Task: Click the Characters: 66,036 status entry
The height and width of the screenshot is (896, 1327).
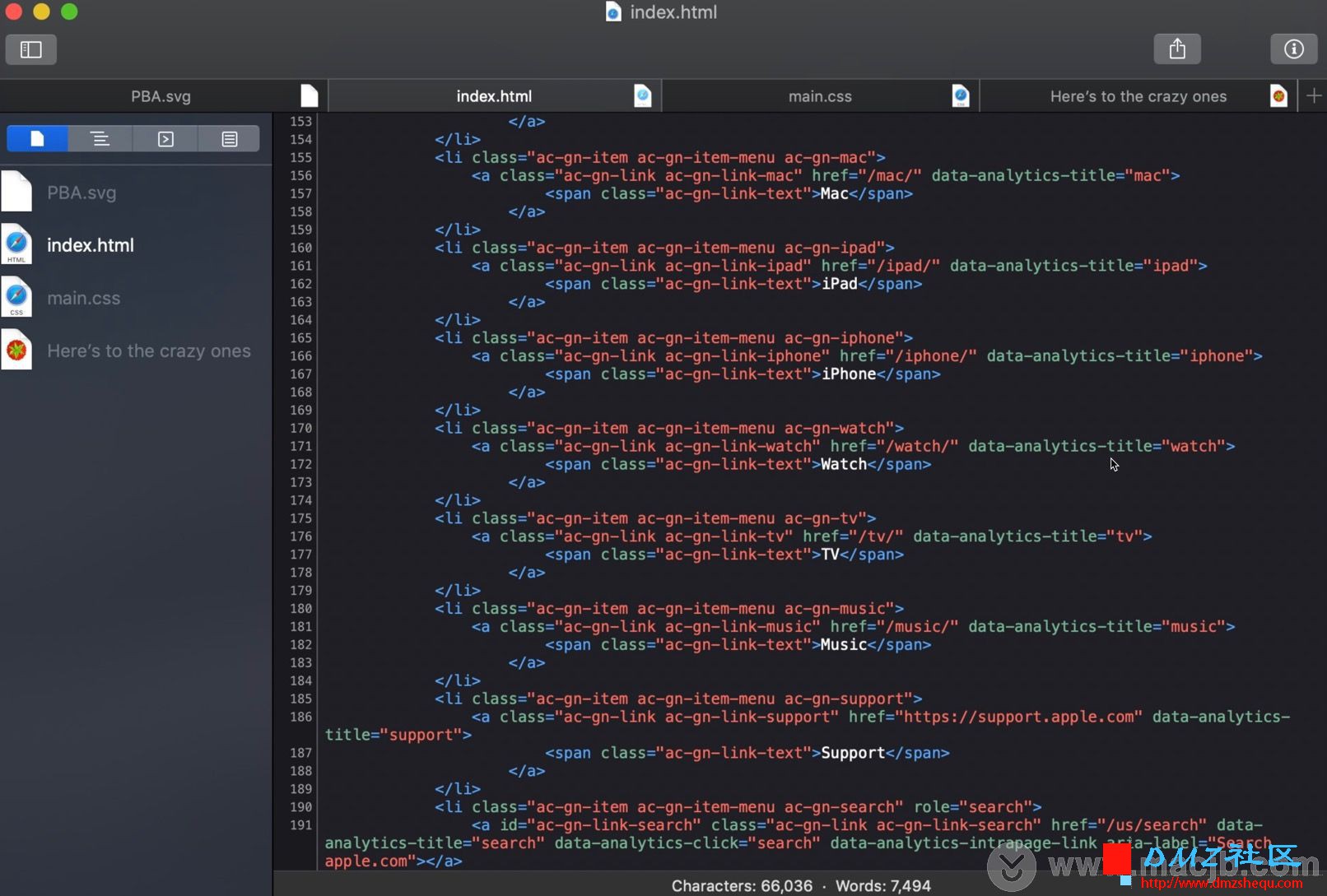Action: pyautogui.click(x=742, y=885)
